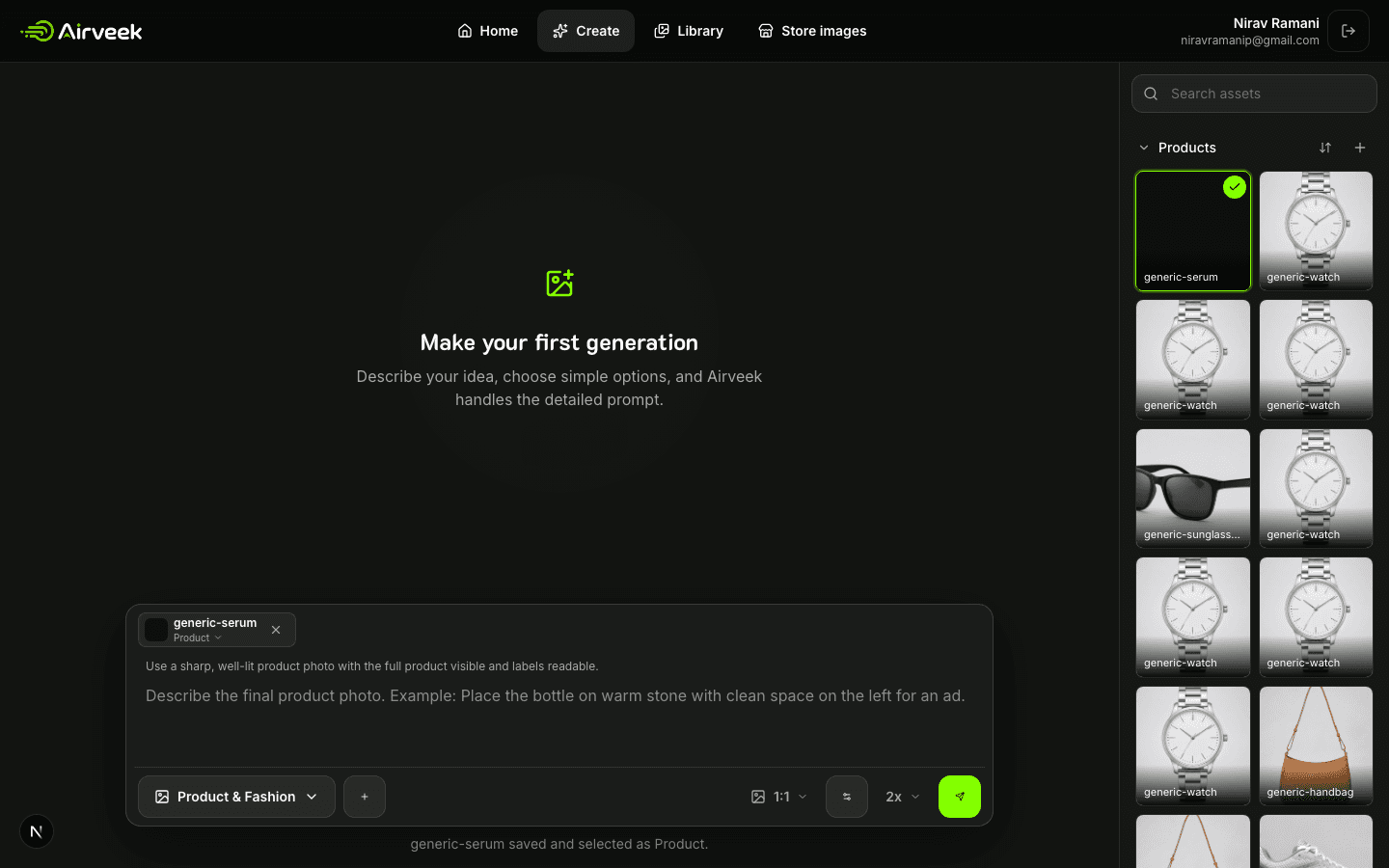
Task: Go to the Home page
Action: [x=487, y=31]
